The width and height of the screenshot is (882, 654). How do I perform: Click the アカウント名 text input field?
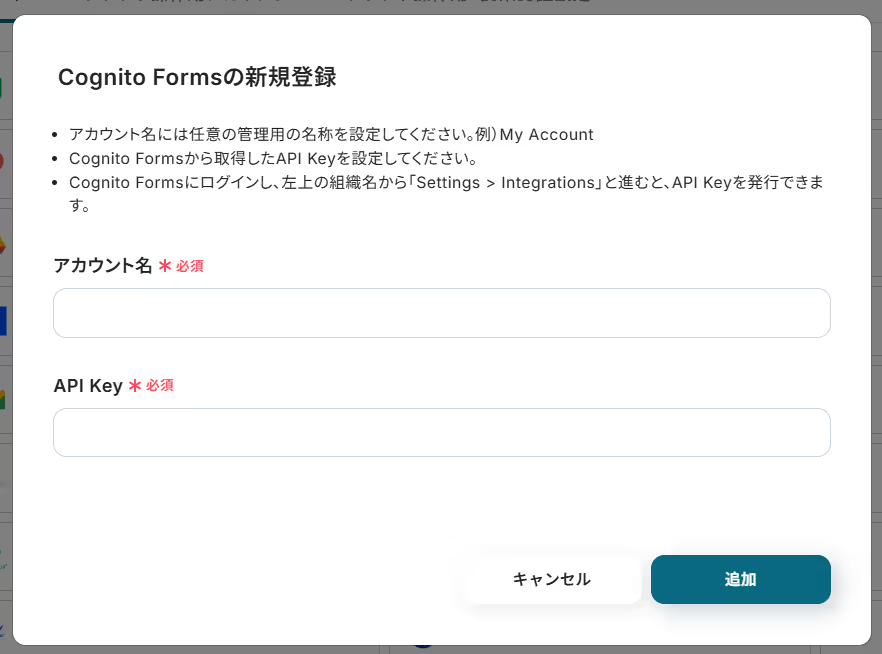point(441,313)
